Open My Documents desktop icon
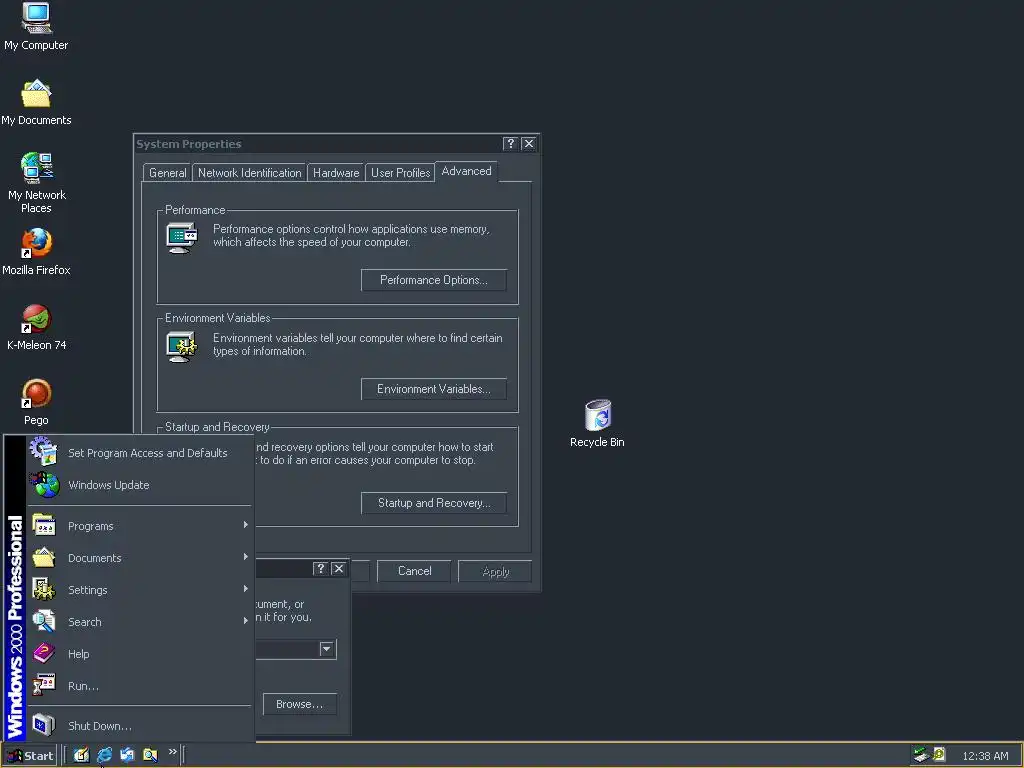Image resolution: width=1024 pixels, height=768 pixels. pyautogui.click(x=37, y=102)
